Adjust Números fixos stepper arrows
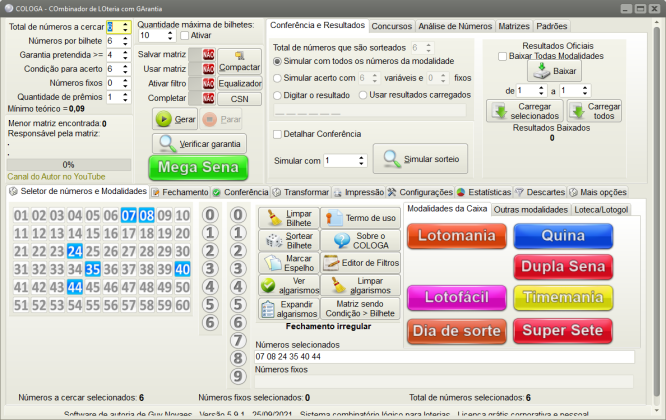Screen dimensions: 666x420 pos(125,83)
